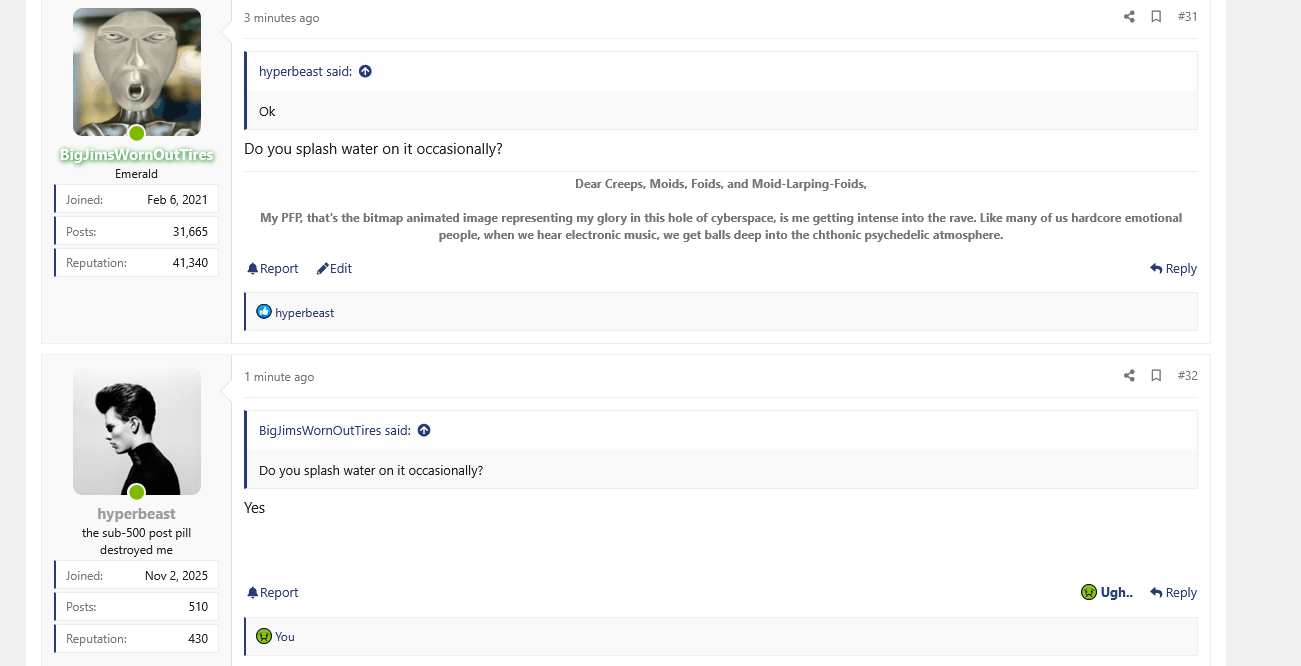This screenshot has height=666, width=1301.
Task: Click quoted text 'Ok'
Action: tap(267, 111)
